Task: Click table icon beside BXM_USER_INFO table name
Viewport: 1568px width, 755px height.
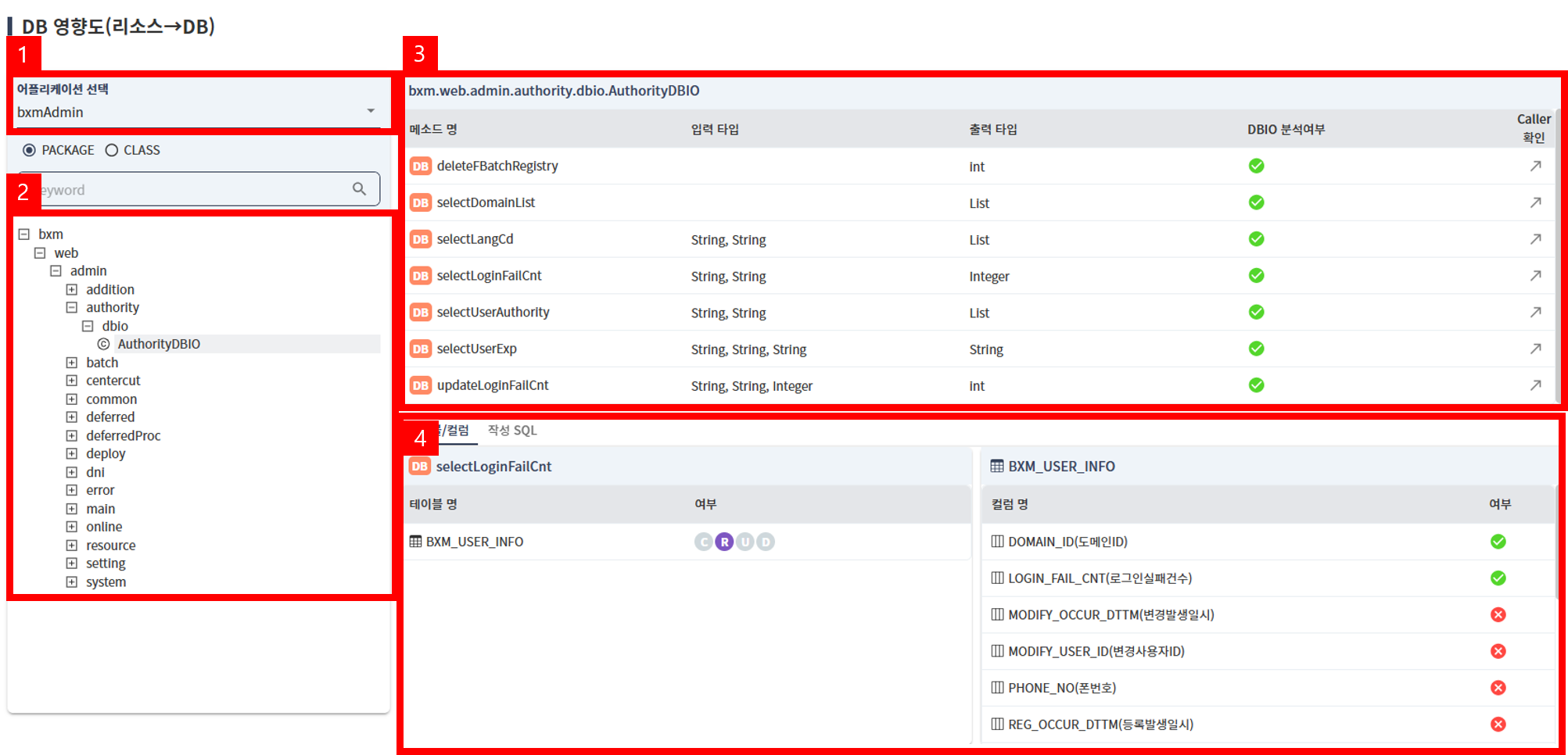Action: [415, 542]
